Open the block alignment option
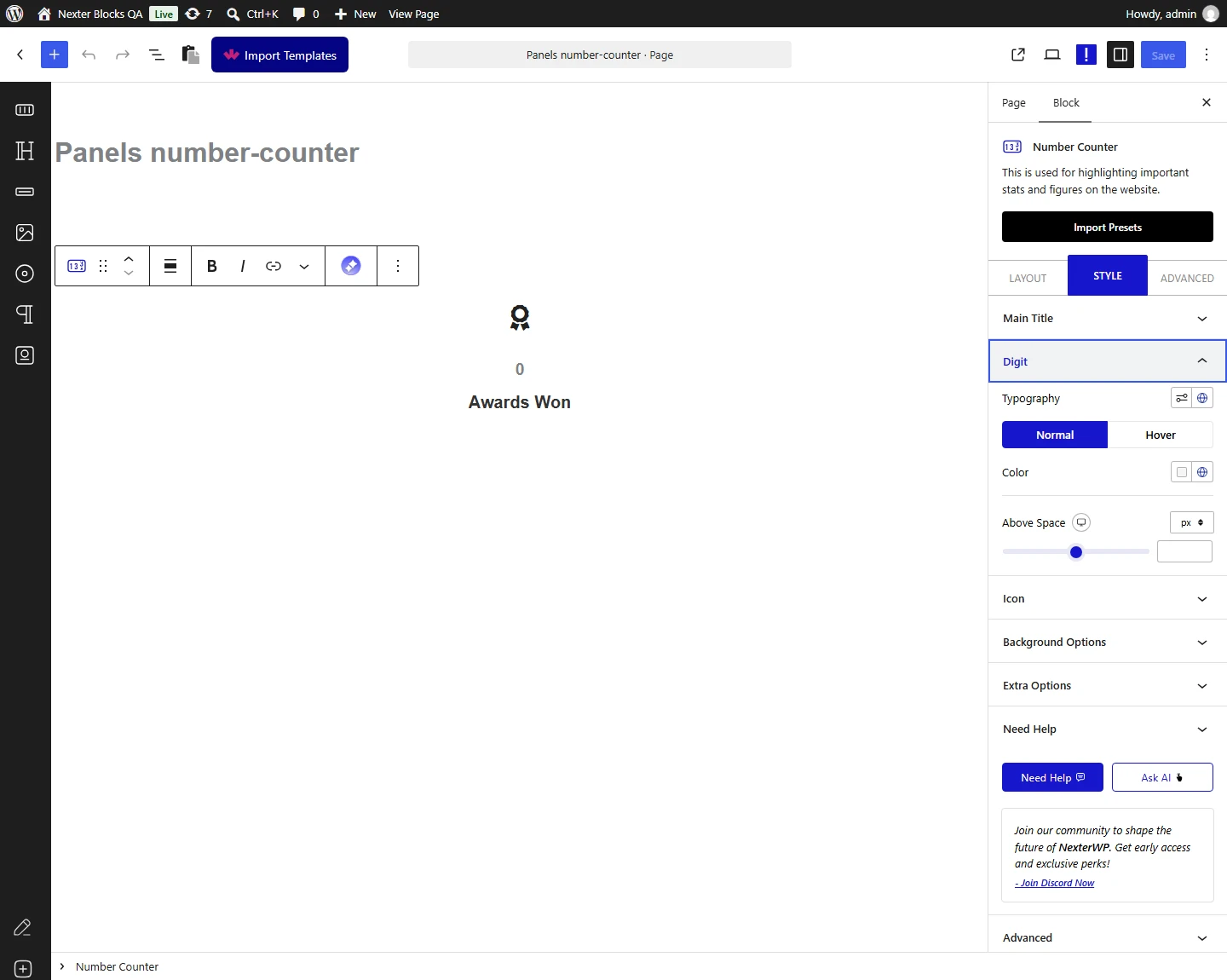Image resolution: width=1227 pixels, height=980 pixels. [x=170, y=266]
